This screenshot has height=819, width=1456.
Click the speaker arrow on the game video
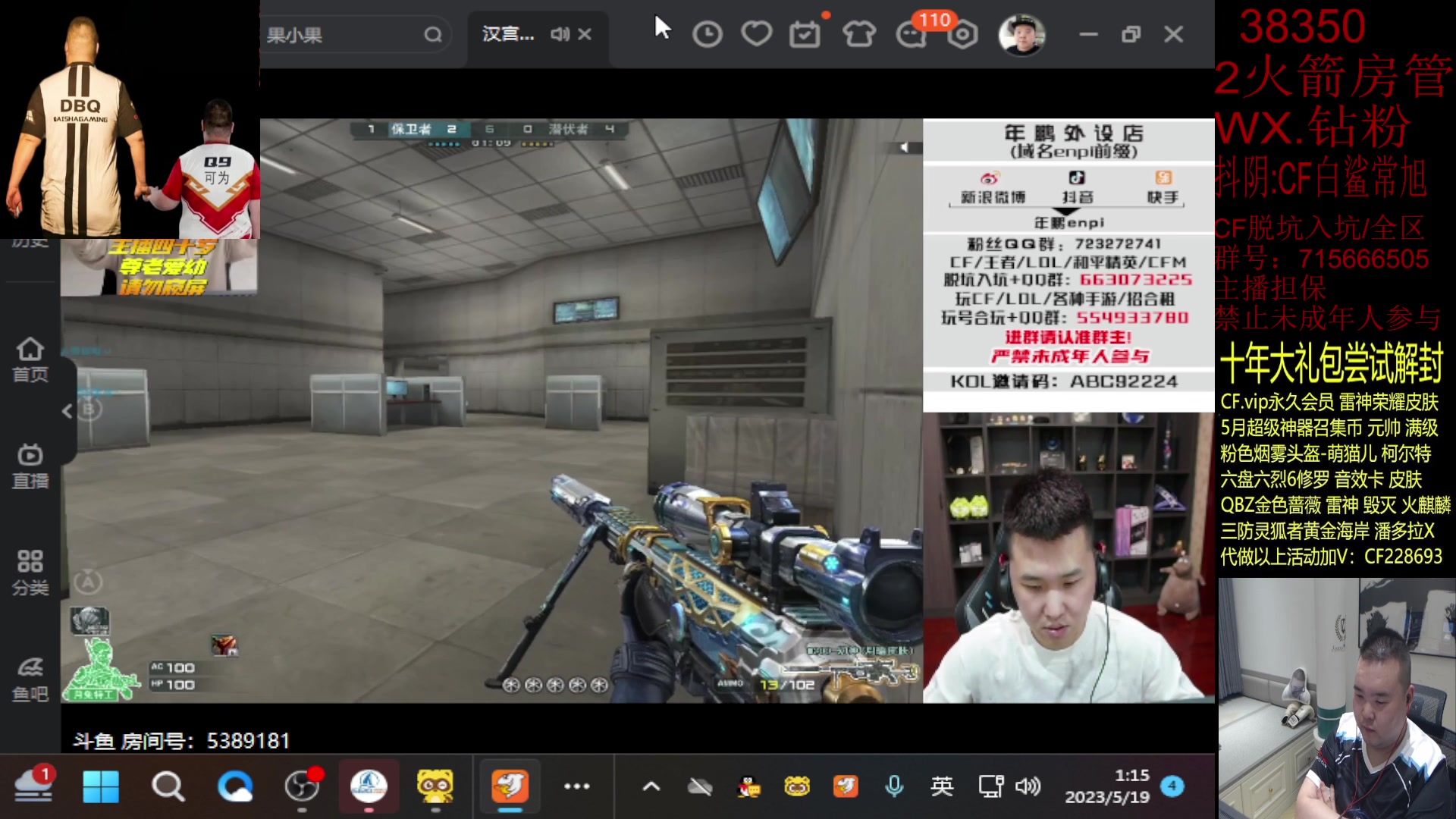904,147
